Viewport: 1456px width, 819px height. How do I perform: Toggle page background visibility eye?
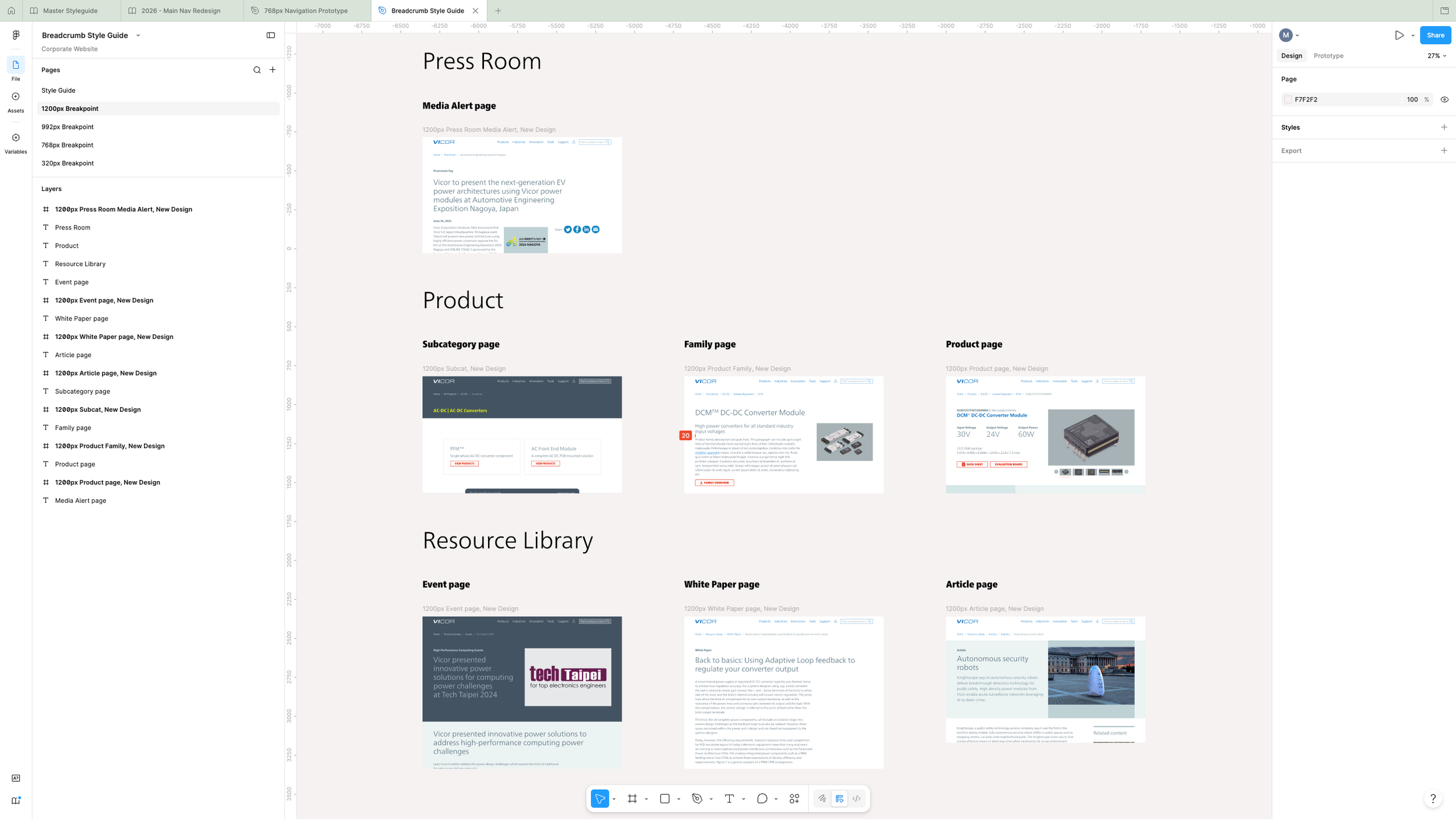pyautogui.click(x=1444, y=100)
